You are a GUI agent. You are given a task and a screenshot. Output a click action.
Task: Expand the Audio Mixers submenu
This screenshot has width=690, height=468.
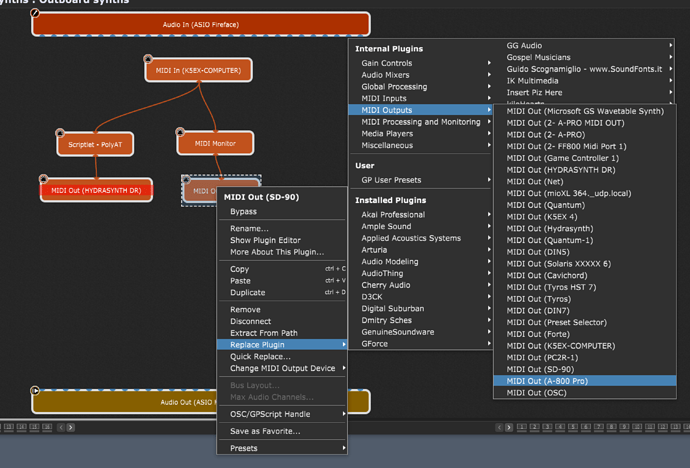[x=420, y=75]
